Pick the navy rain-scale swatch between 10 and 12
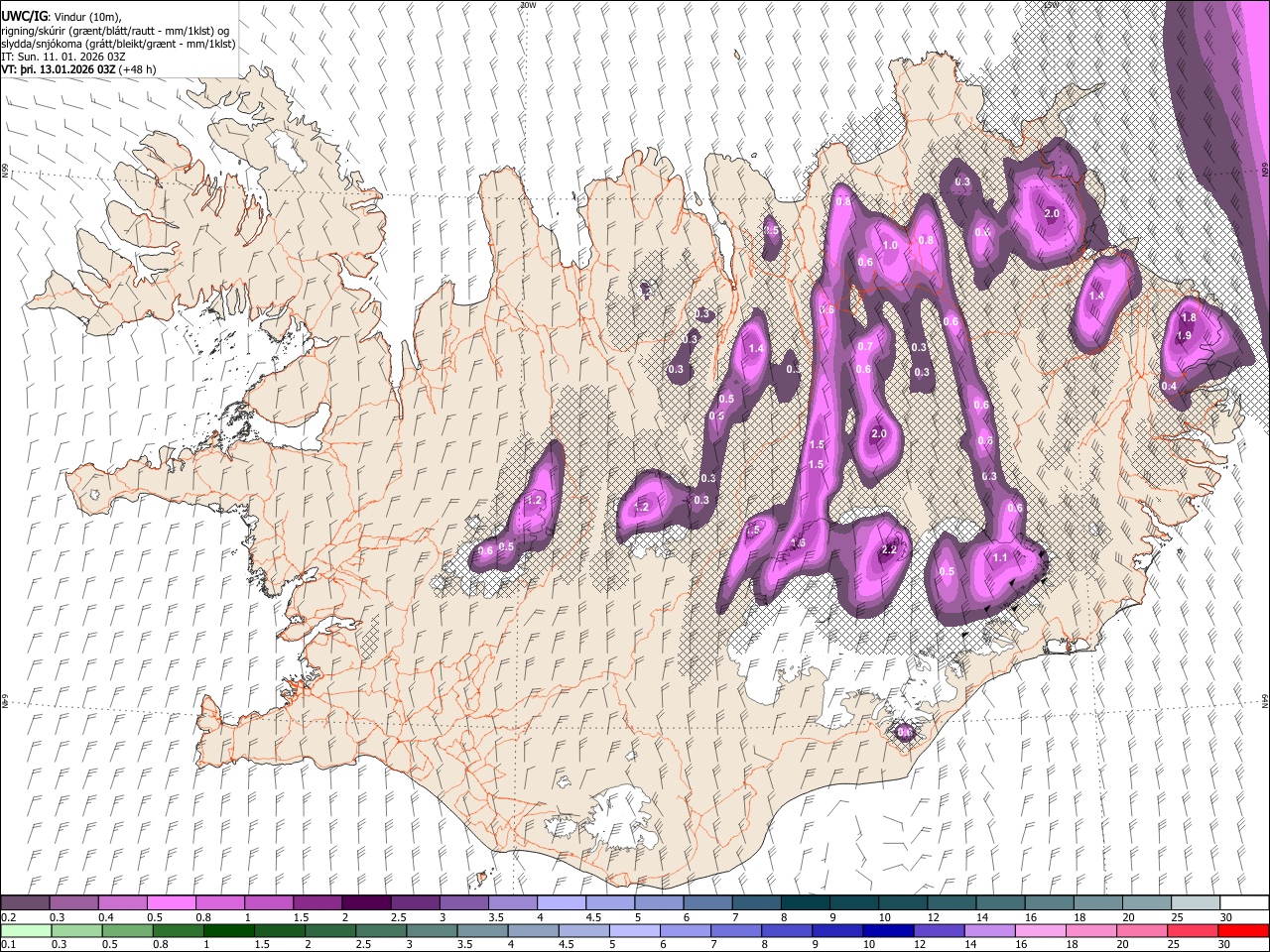The height and width of the screenshot is (952, 1270). pos(889,930)
